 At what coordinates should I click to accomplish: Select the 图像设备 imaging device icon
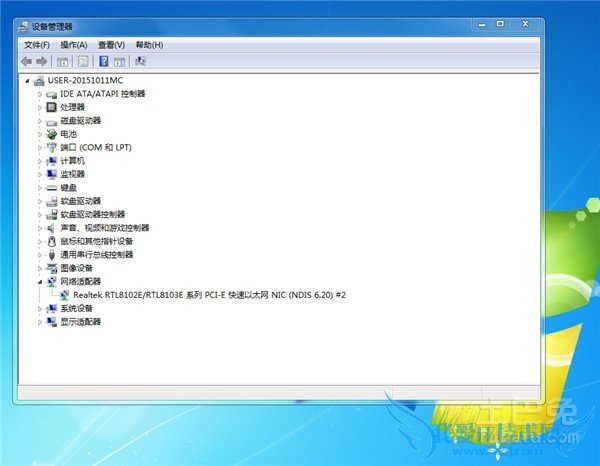click(x=52, y=268)
